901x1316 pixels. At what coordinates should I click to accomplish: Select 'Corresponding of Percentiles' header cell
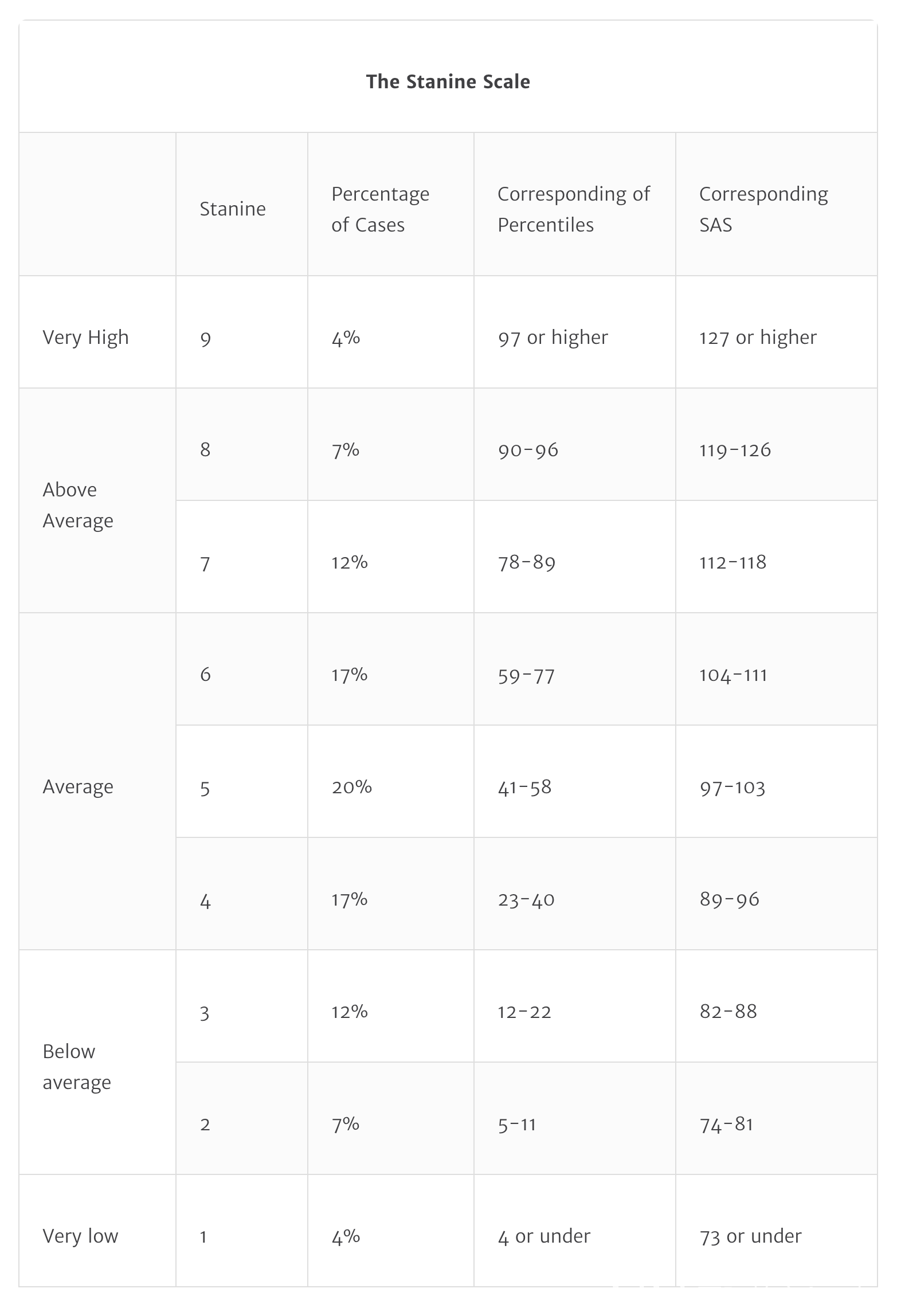pyautogui.click(x=574, y=209)
